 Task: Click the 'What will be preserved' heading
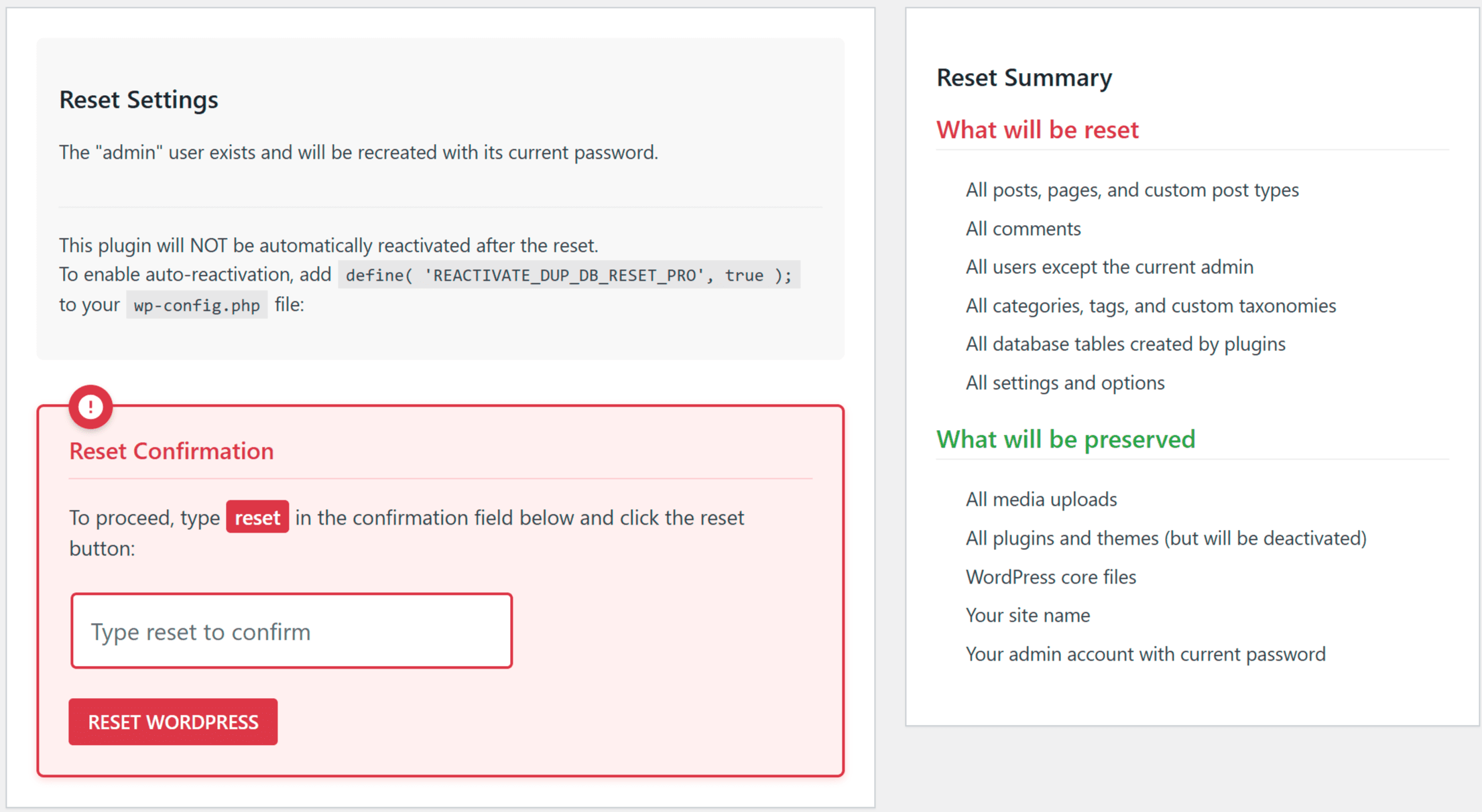pyautogui.click(x=1065, y=439)
